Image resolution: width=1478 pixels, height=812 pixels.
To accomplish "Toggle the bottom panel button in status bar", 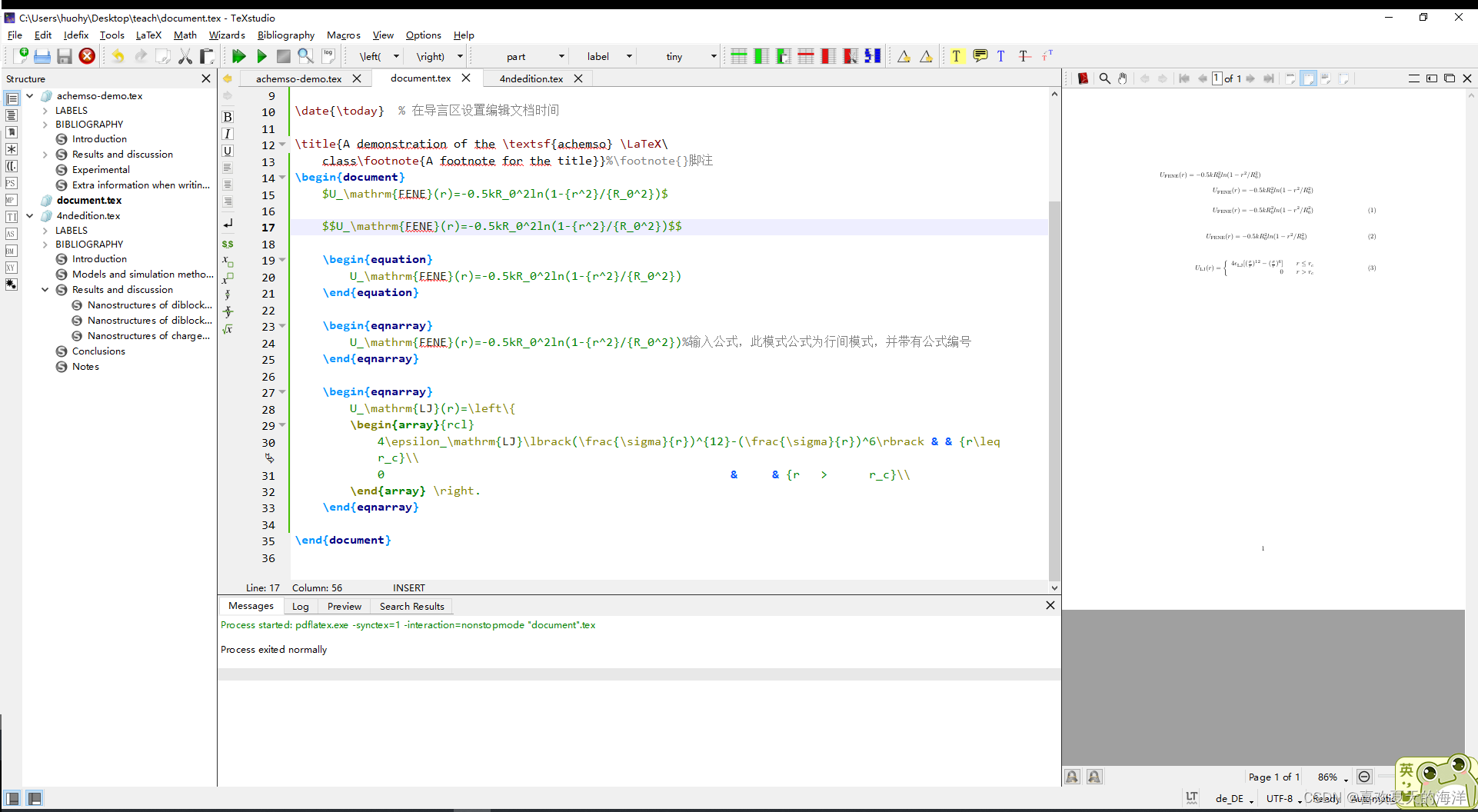I will (35, 798).
